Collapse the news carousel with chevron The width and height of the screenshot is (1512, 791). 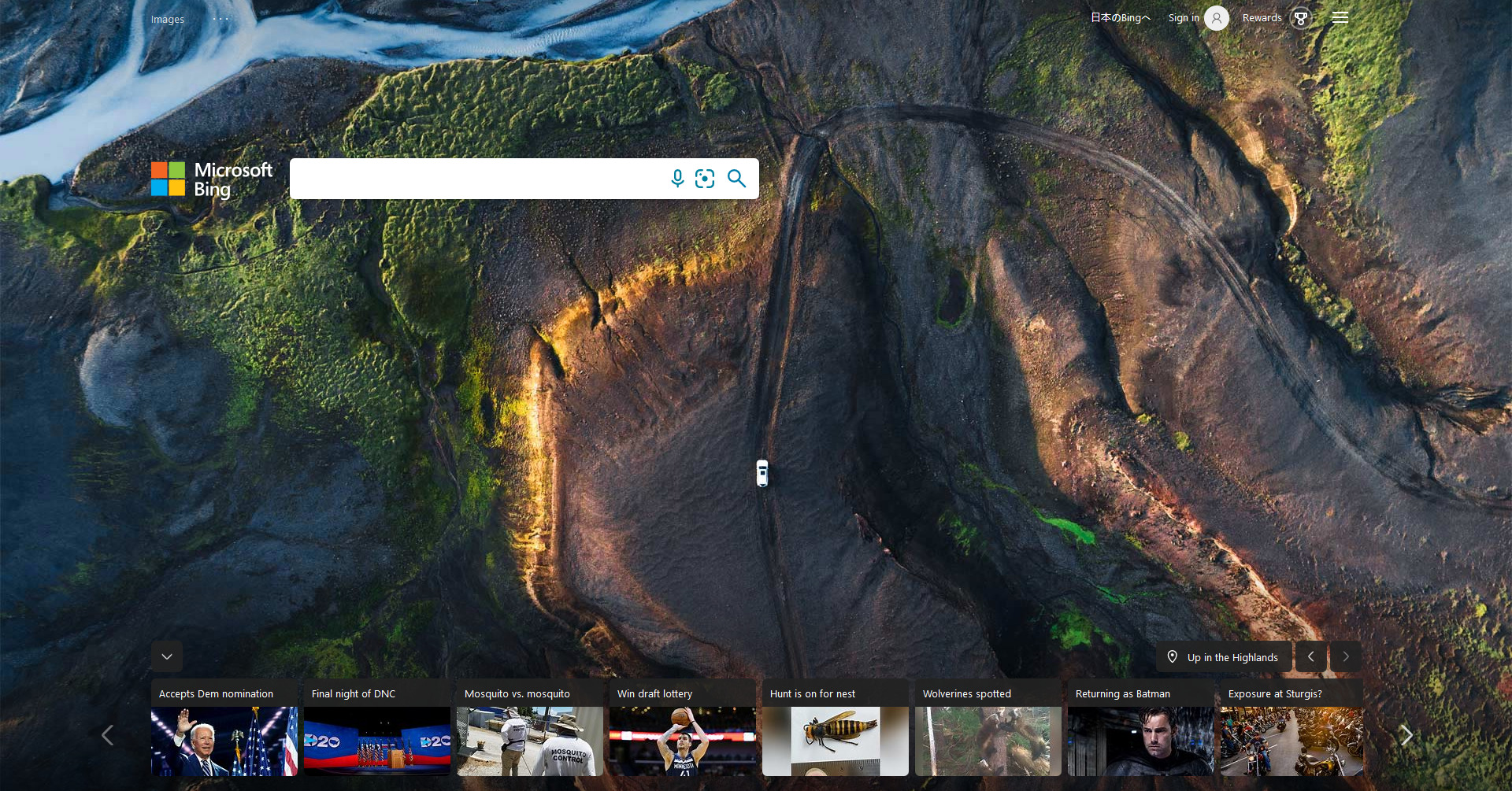pyautogui.click(x=167, y=656)
